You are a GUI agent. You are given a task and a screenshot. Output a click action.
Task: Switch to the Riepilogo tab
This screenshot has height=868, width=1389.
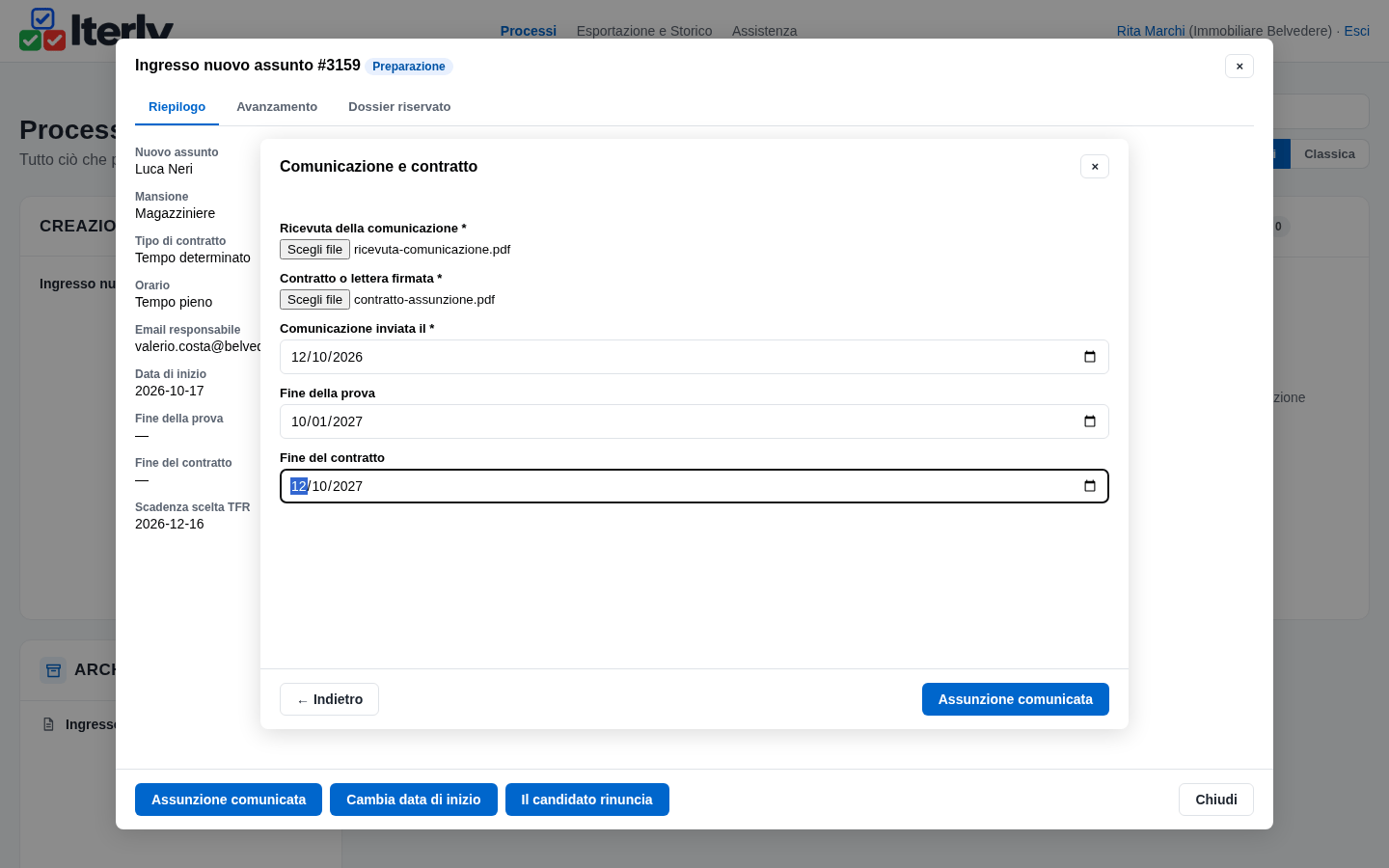(177, 107)
